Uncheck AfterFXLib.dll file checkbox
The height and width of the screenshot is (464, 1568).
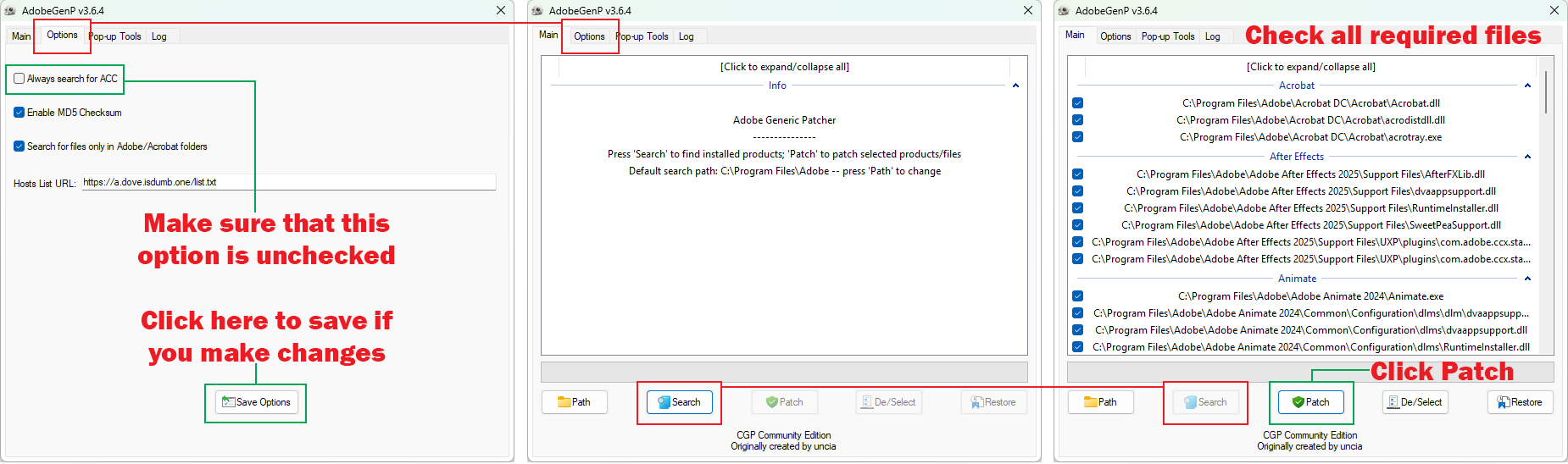click(x=1077, y=174)
